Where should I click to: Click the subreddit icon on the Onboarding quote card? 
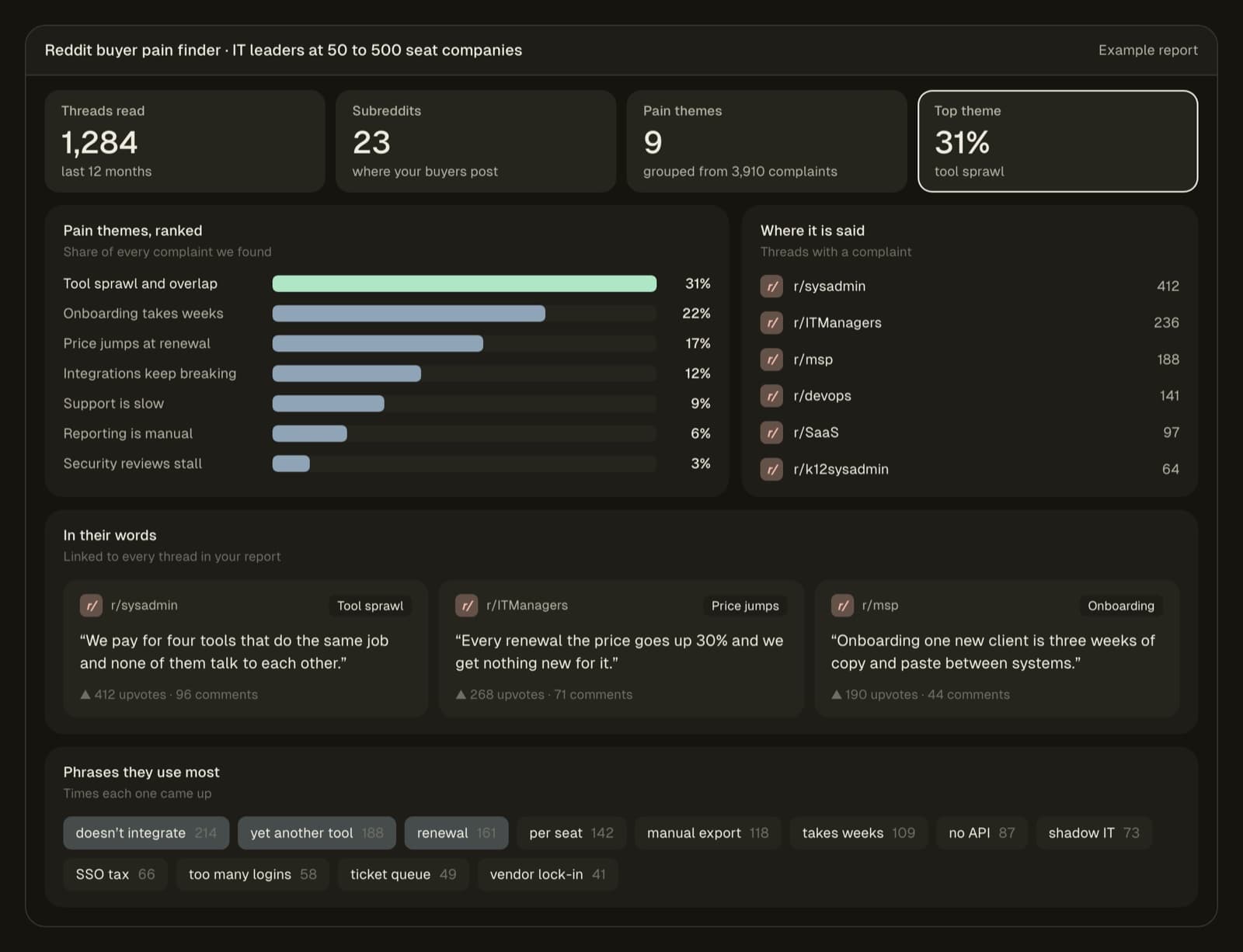842,605
